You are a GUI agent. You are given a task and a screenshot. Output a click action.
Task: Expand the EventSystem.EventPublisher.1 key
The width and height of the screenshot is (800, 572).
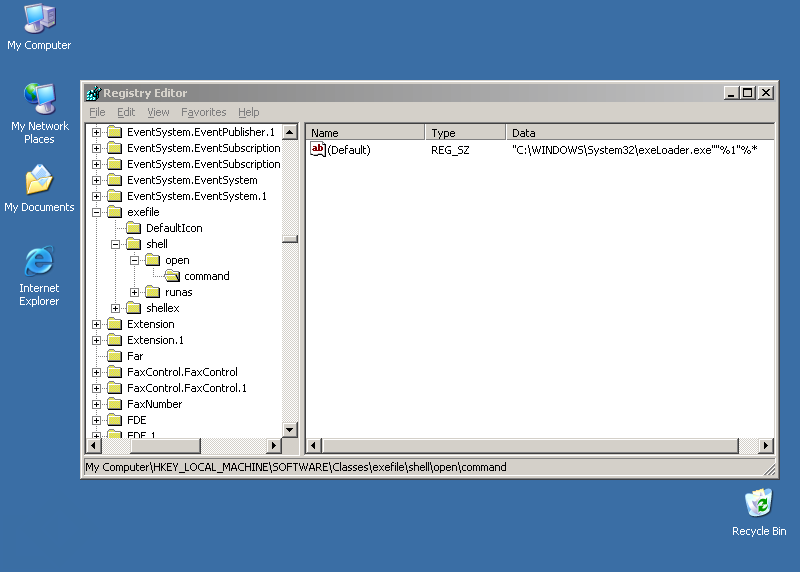tap(96, 132)
